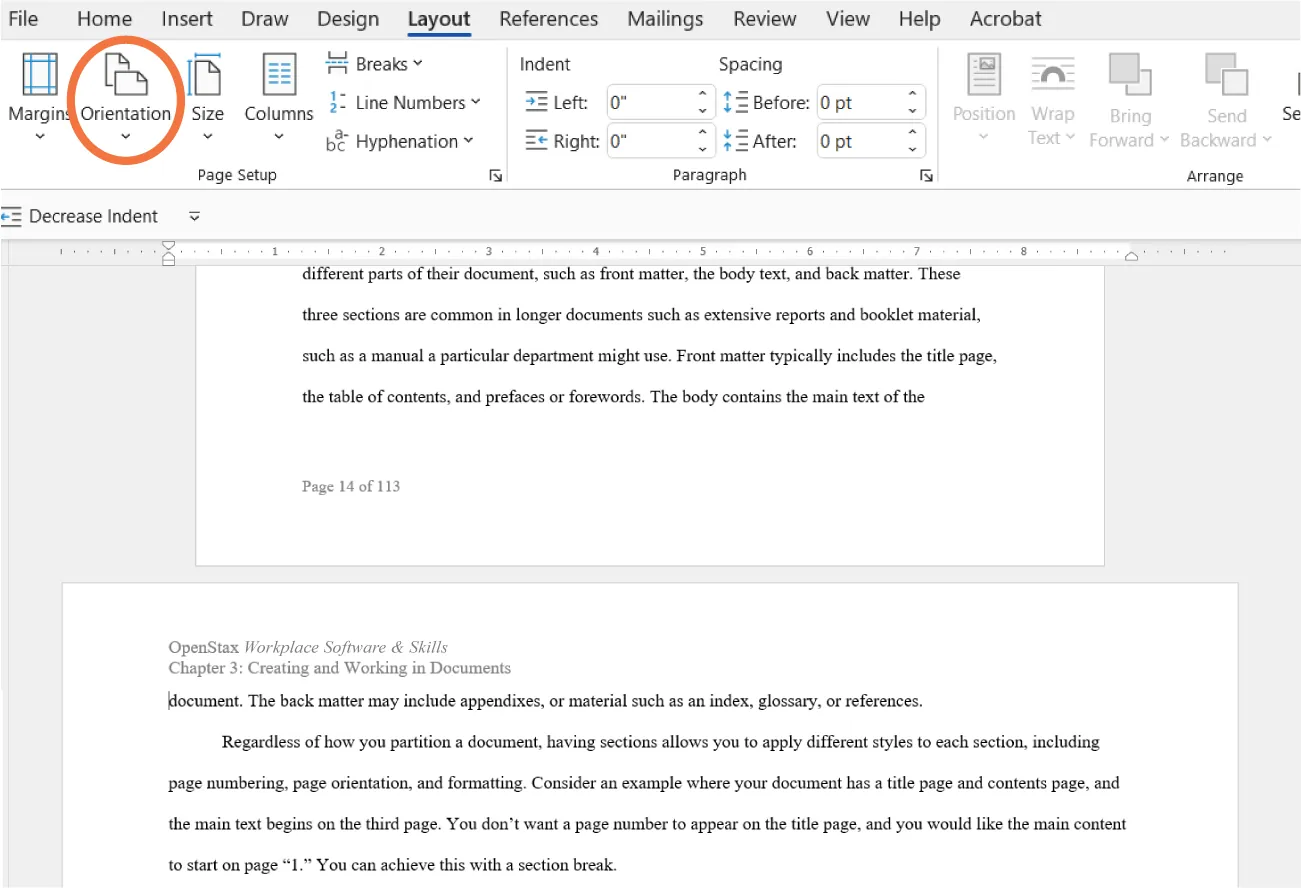
Task: Open the Paragraph dialog launcher
Action: click(x=925, y=175)
